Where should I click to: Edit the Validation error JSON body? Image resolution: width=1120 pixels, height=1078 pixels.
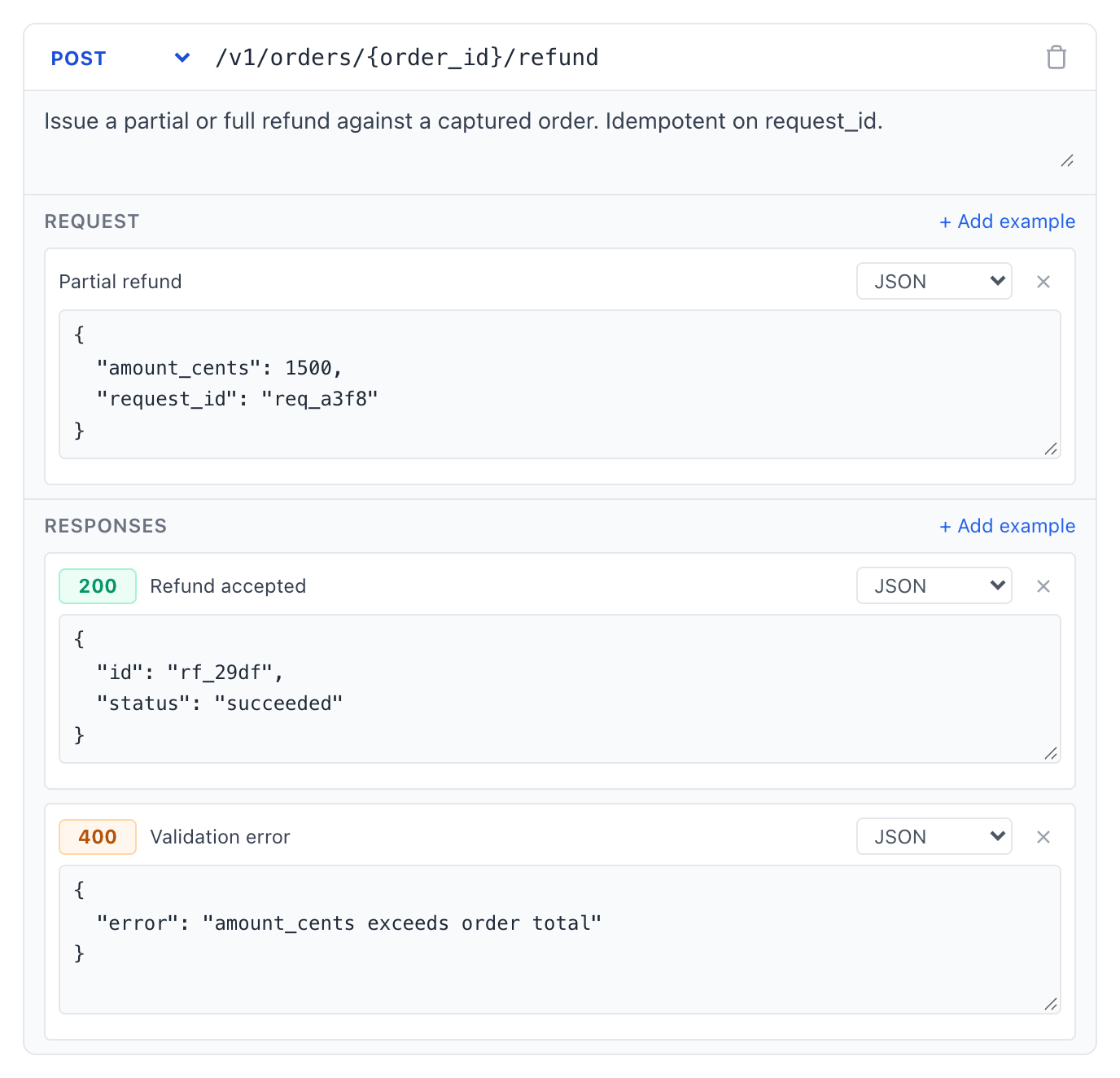pos(560,940)
